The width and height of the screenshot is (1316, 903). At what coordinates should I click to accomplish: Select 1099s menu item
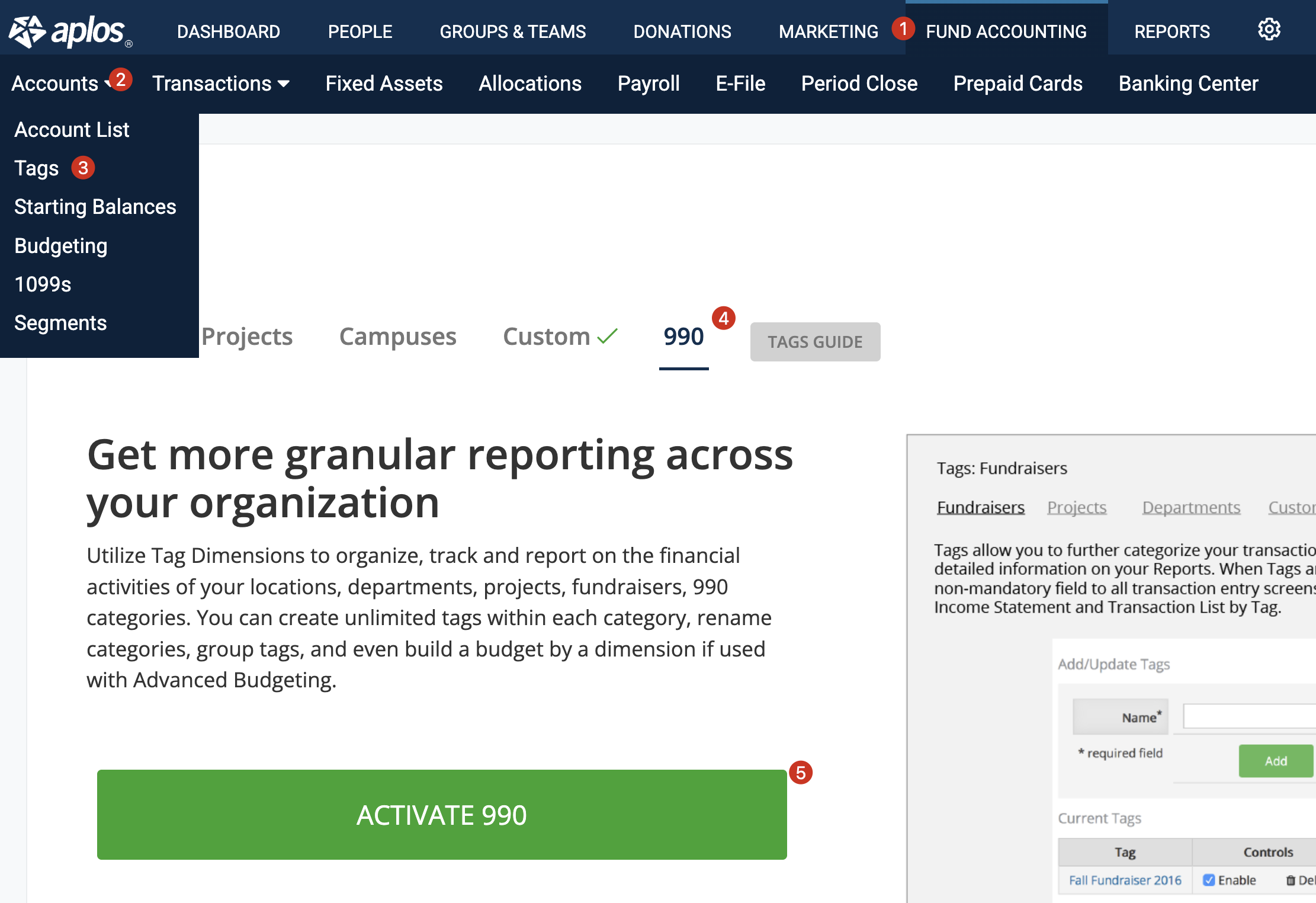coord(43,284)
